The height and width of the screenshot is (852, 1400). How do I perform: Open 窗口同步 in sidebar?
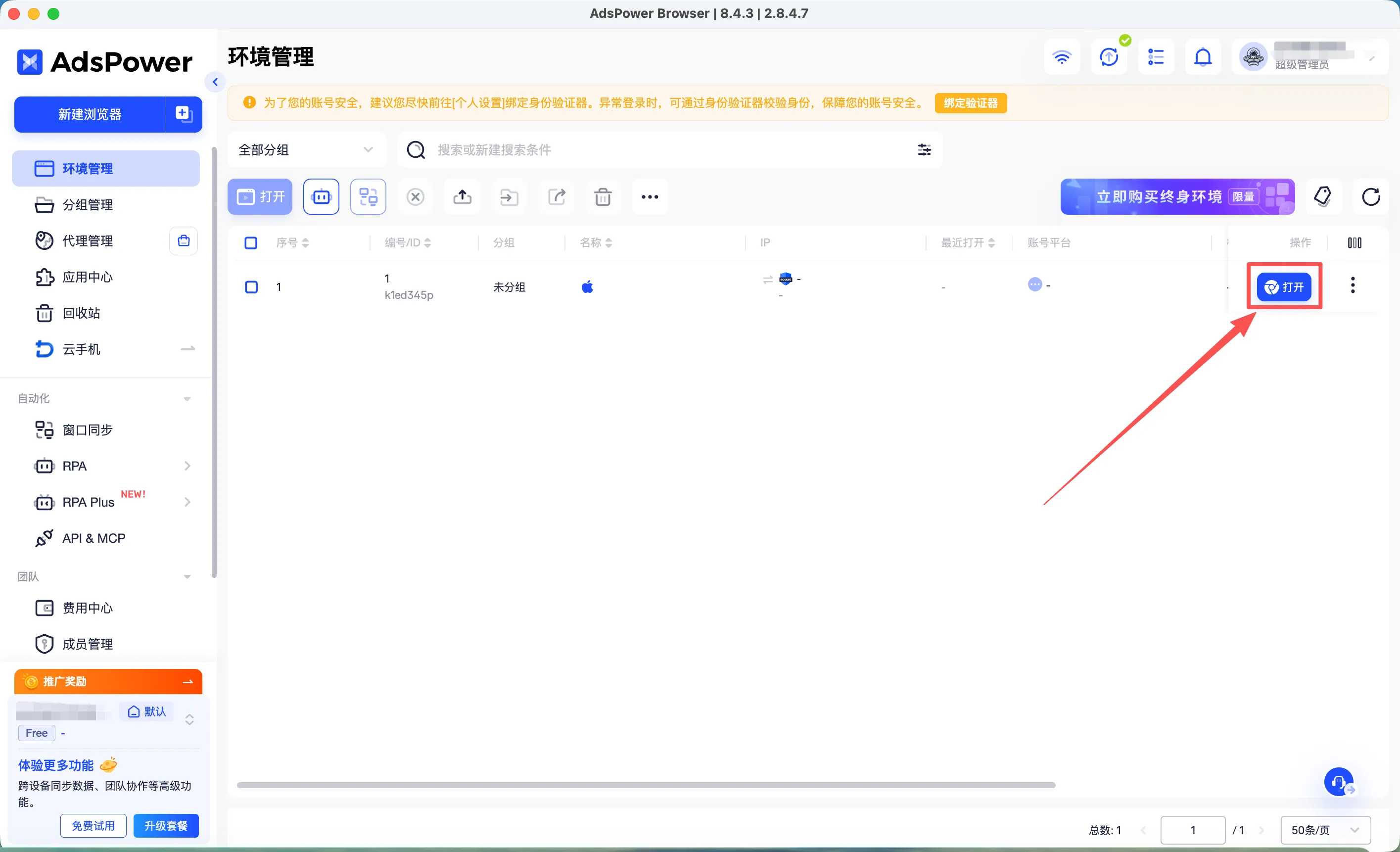point(106,430)
